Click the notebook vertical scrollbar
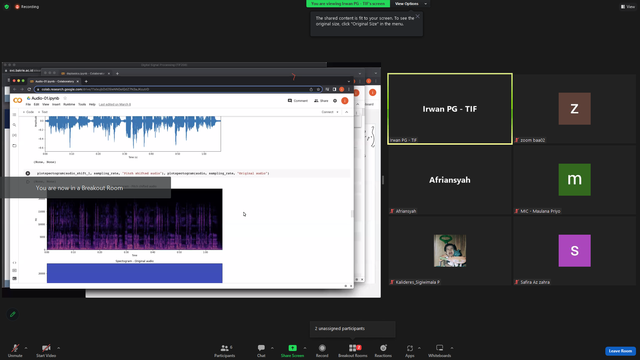This screenshot has height=360, width=640. click(352, 213)
